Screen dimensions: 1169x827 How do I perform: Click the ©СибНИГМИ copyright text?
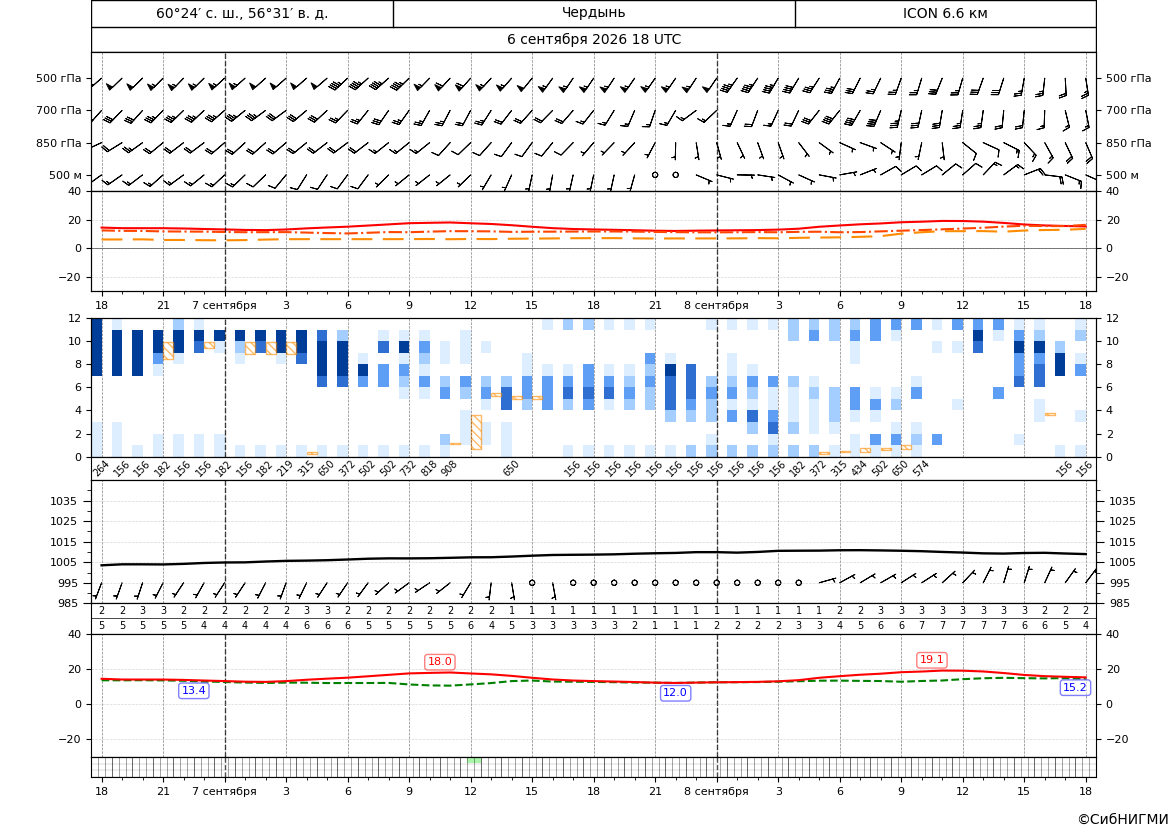pyautogui.click(x=1123, y=819)
